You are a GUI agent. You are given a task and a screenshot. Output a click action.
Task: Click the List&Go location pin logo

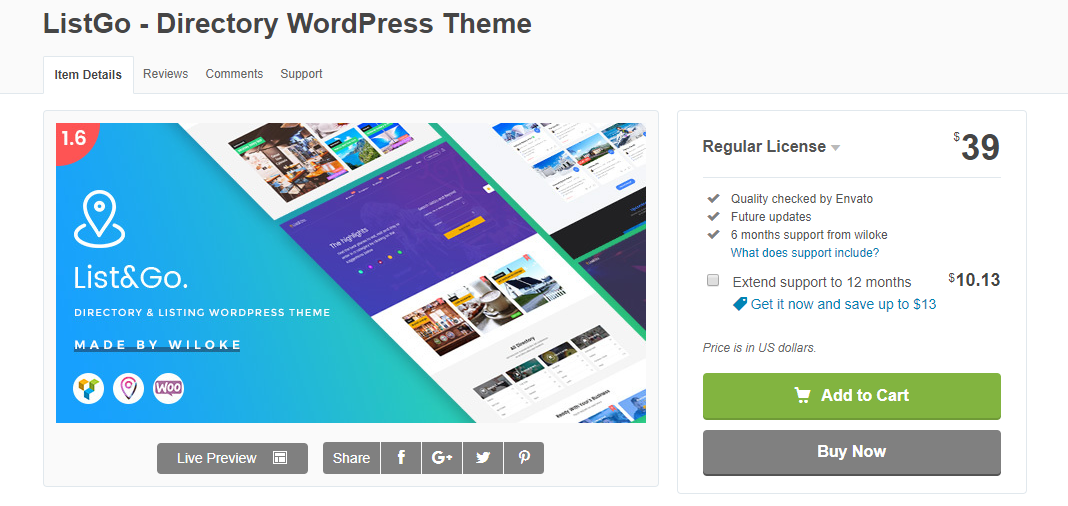click(x=99, y=218)
